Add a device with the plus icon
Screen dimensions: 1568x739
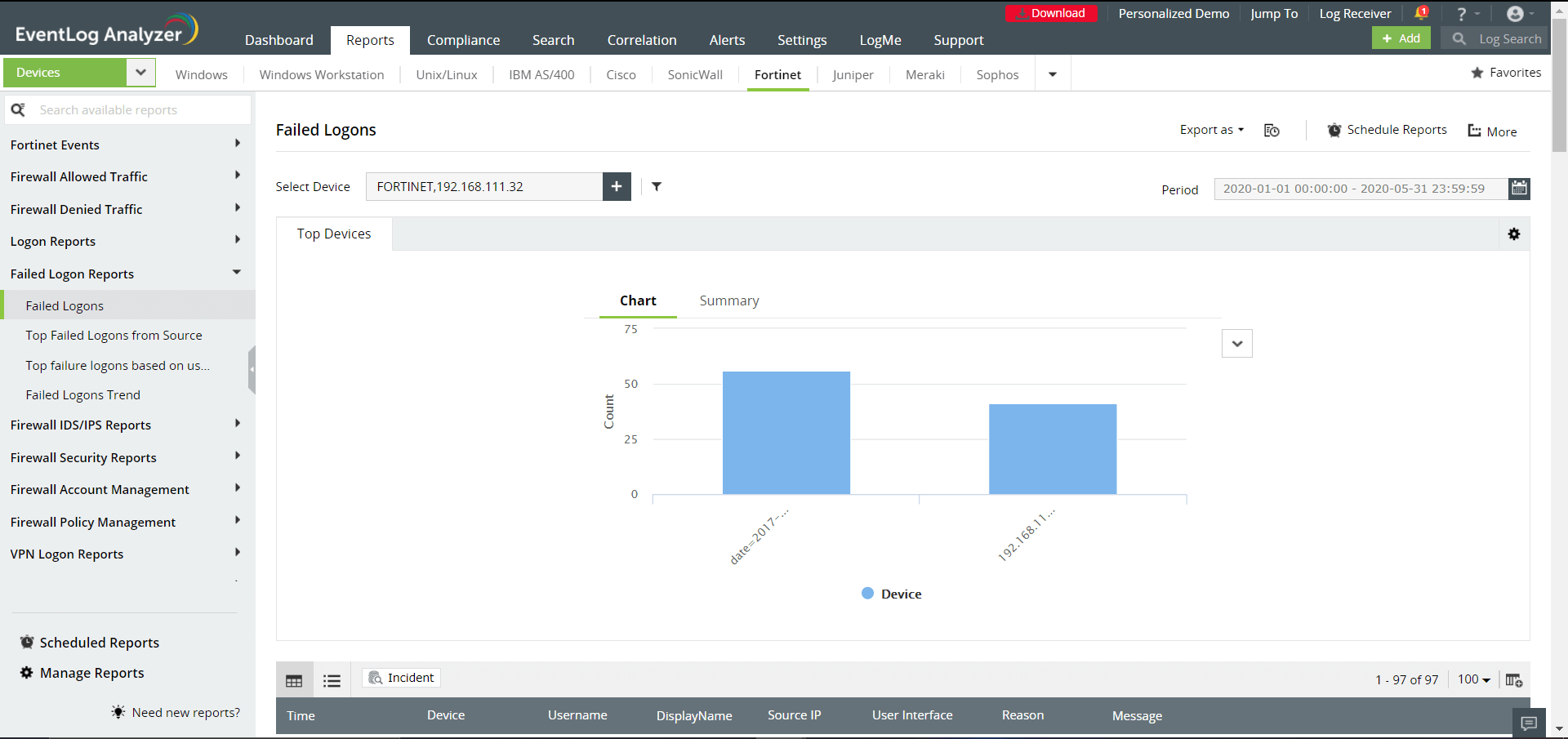(x=617, y=186)
